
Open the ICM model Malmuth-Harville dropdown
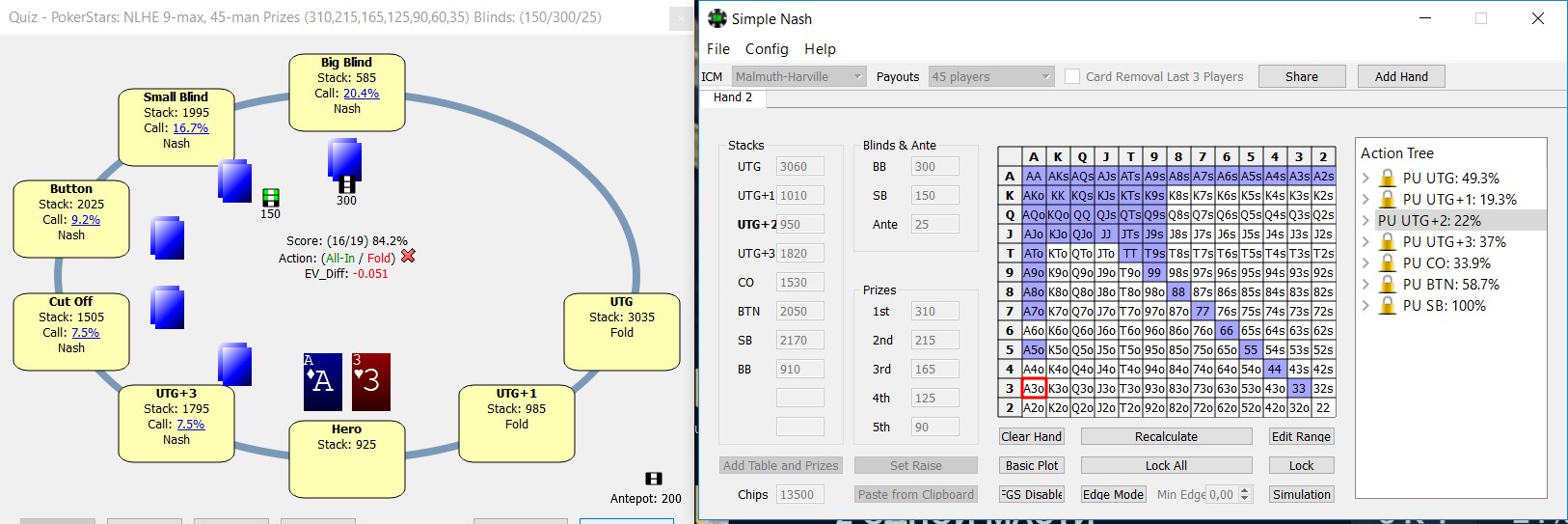798,76
